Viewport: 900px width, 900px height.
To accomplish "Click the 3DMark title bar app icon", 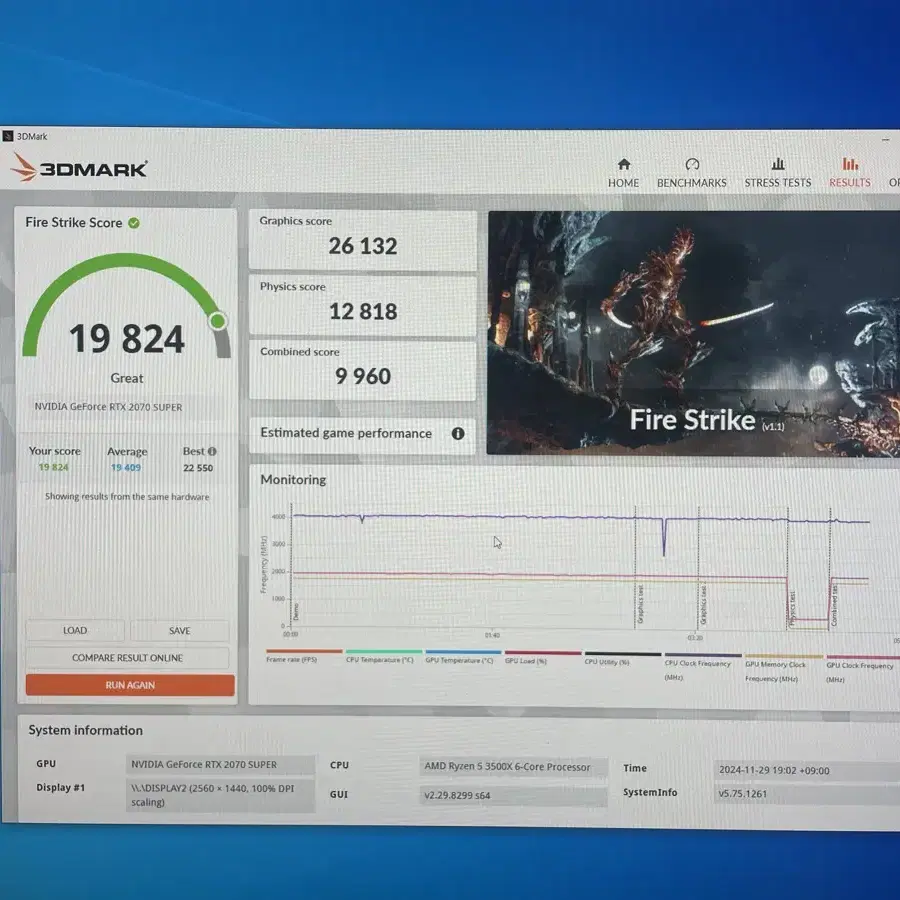I will tap(7, 136).
